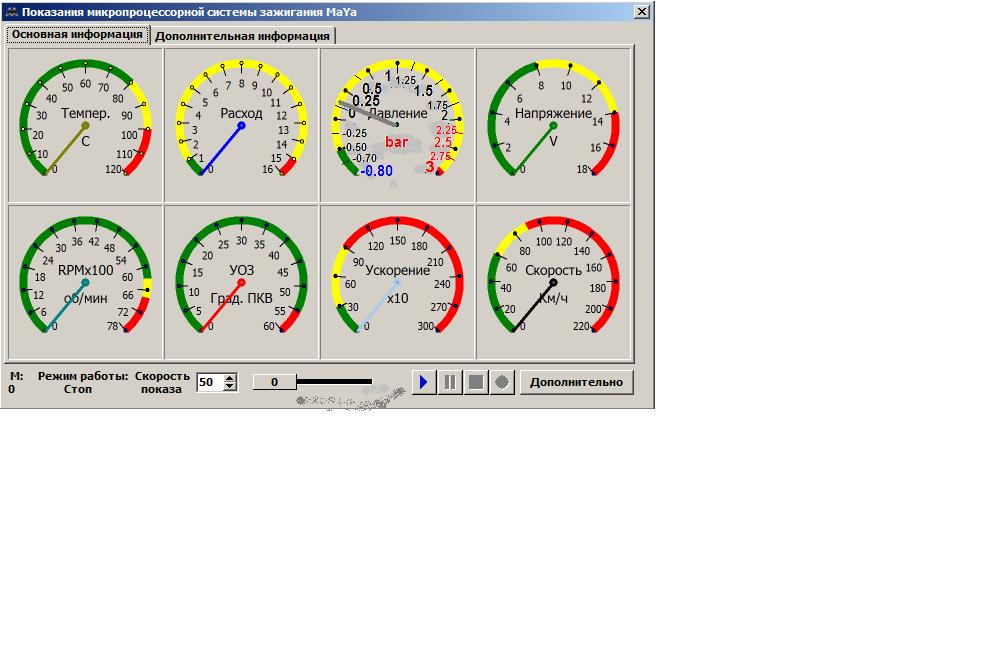The image size is (1000, 668).
Task: Select the Ускорение acceleration gauge
Action: [397, 282]
